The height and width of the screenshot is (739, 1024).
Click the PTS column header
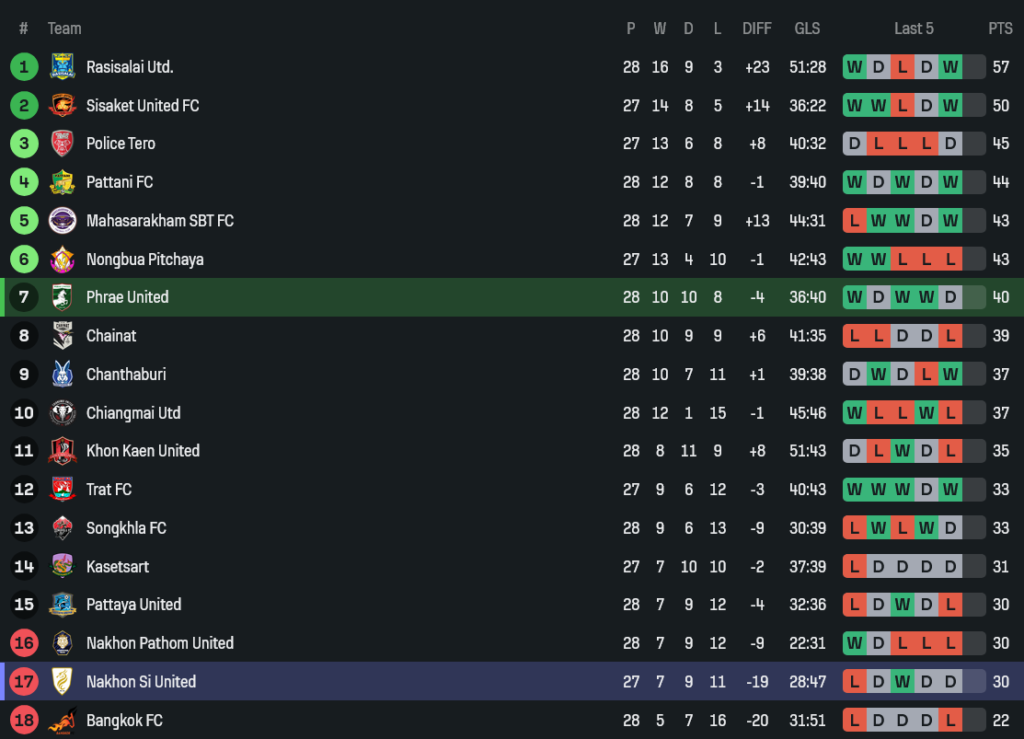(x=1000, y=28)
